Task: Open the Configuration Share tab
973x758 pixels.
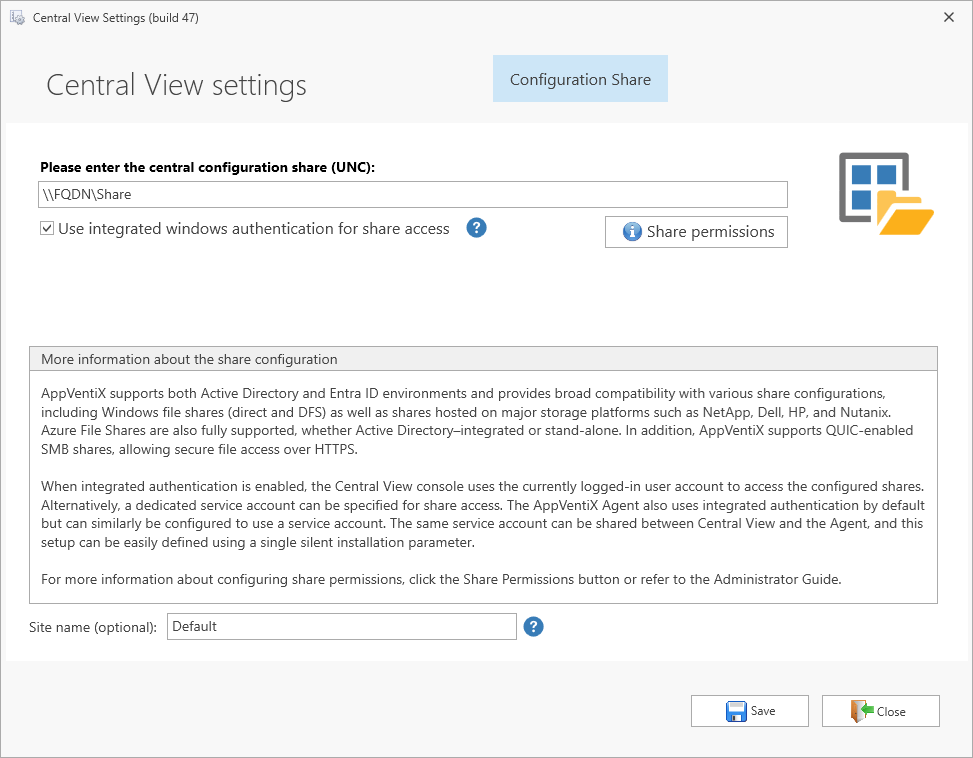Action: pyautogui.click(x=580, y=79)
